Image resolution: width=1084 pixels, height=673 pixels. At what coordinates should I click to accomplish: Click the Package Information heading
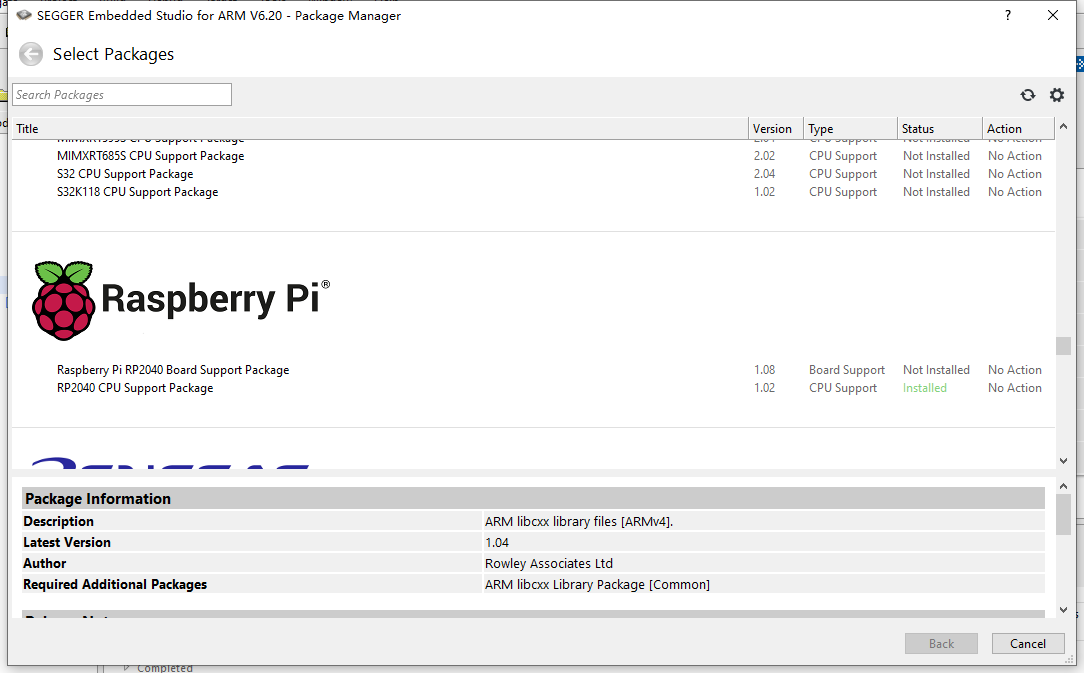tap(98, 499)
